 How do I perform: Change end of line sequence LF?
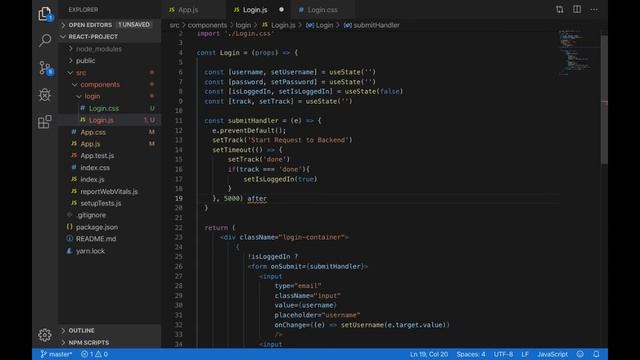(x=525, y=354)
